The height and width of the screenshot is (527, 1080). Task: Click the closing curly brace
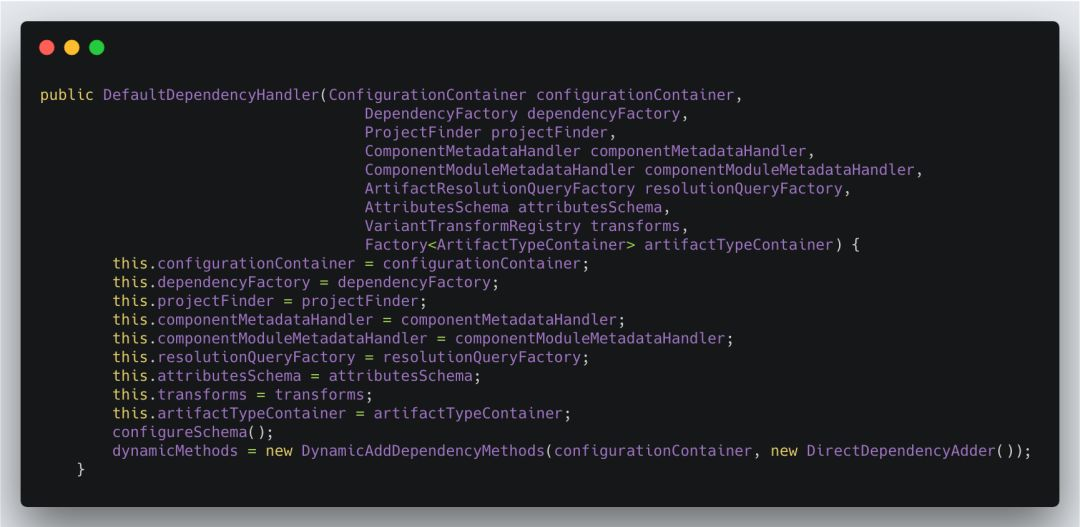coord(81,470)
